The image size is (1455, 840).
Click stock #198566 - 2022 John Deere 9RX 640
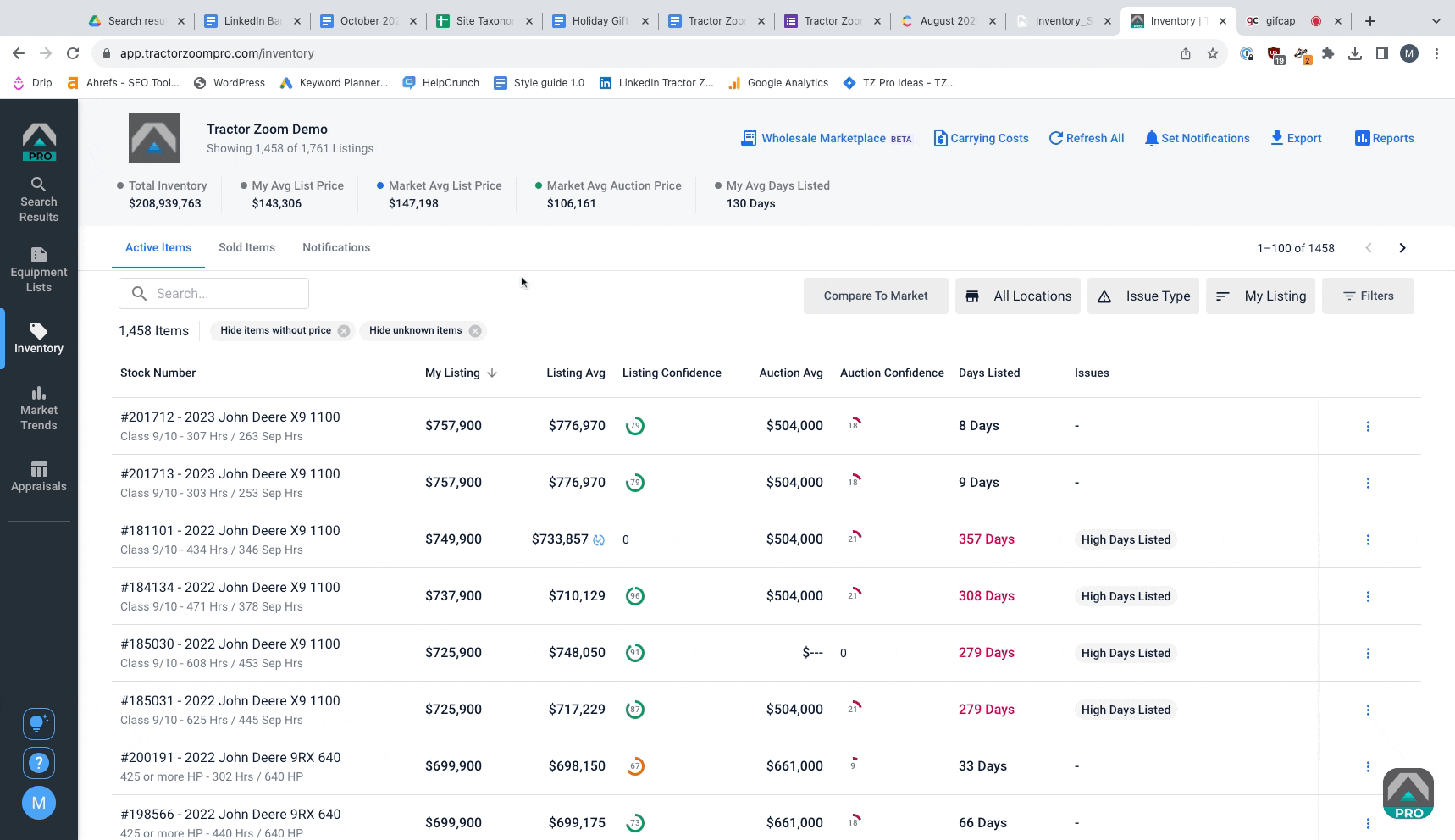click(x=230, y=815)
